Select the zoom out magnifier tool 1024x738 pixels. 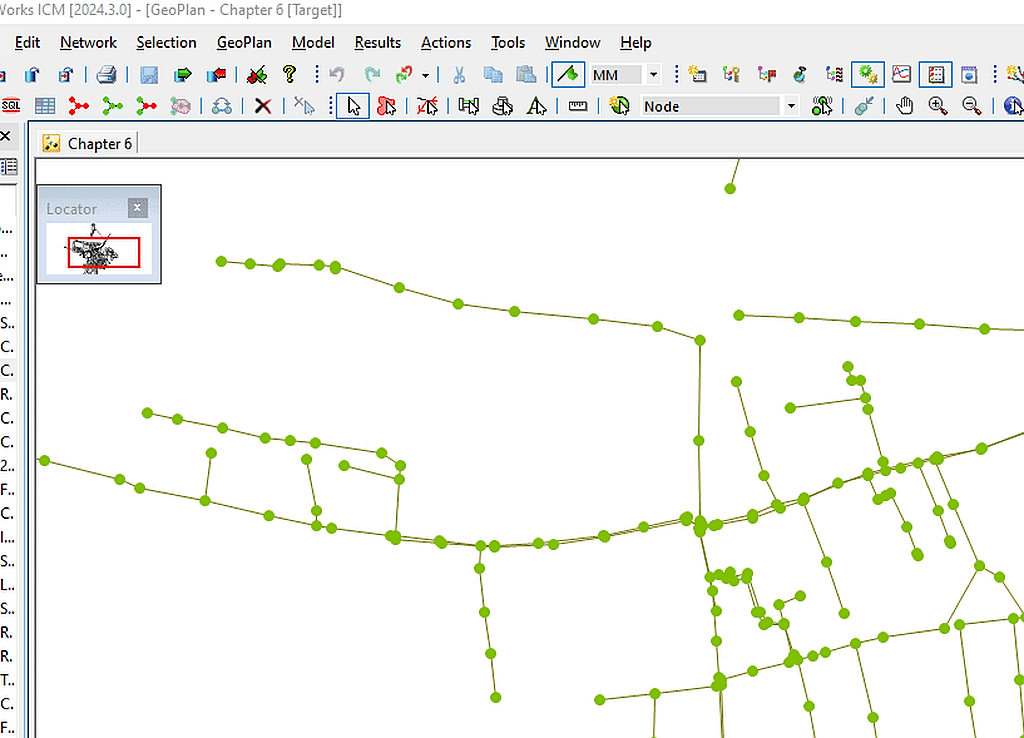pos(972,106)
